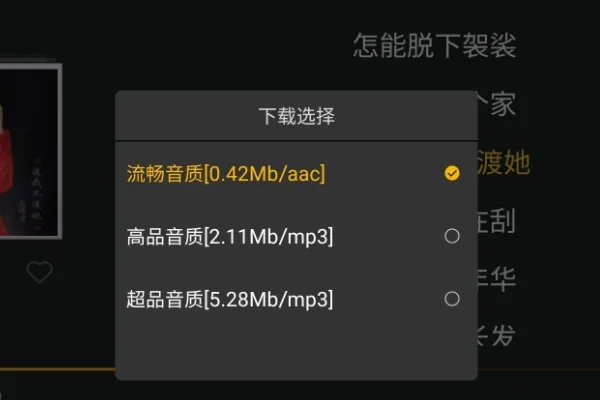Select the 超品音质 radio button

(452, 298)
